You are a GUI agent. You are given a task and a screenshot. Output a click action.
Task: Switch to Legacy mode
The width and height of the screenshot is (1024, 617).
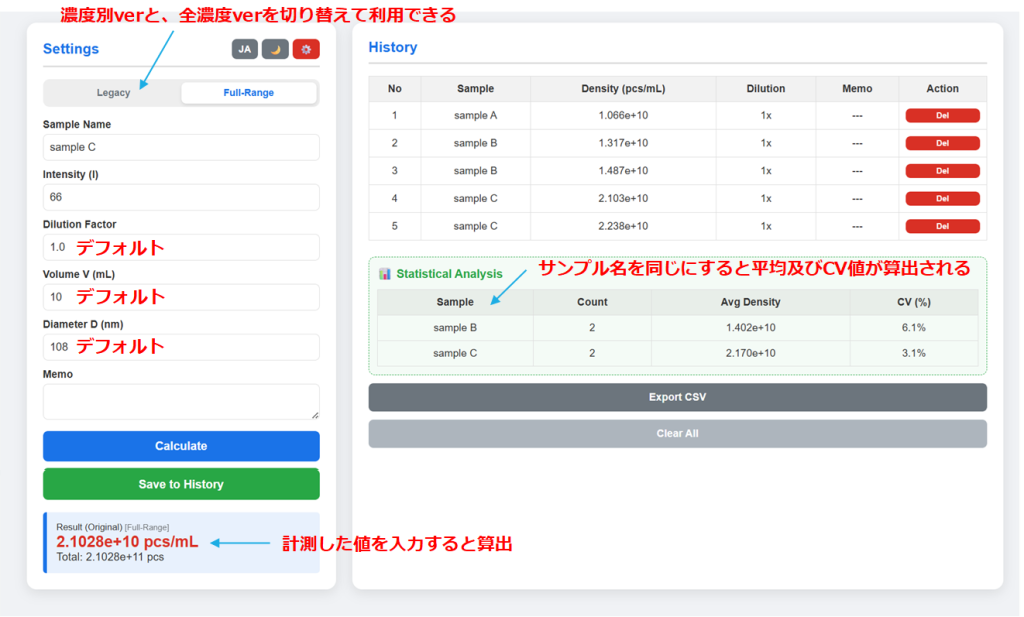(113, 93)
